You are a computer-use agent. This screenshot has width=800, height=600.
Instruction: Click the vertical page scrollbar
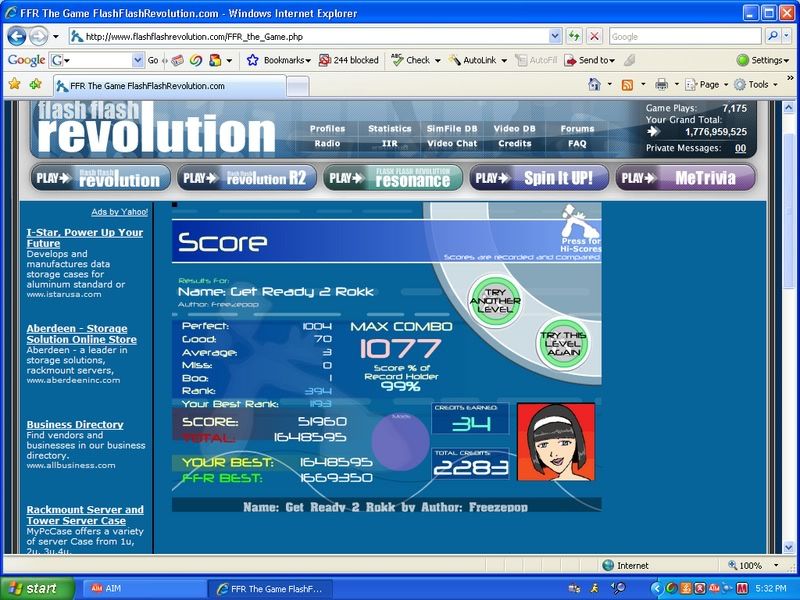coord(789,300)
